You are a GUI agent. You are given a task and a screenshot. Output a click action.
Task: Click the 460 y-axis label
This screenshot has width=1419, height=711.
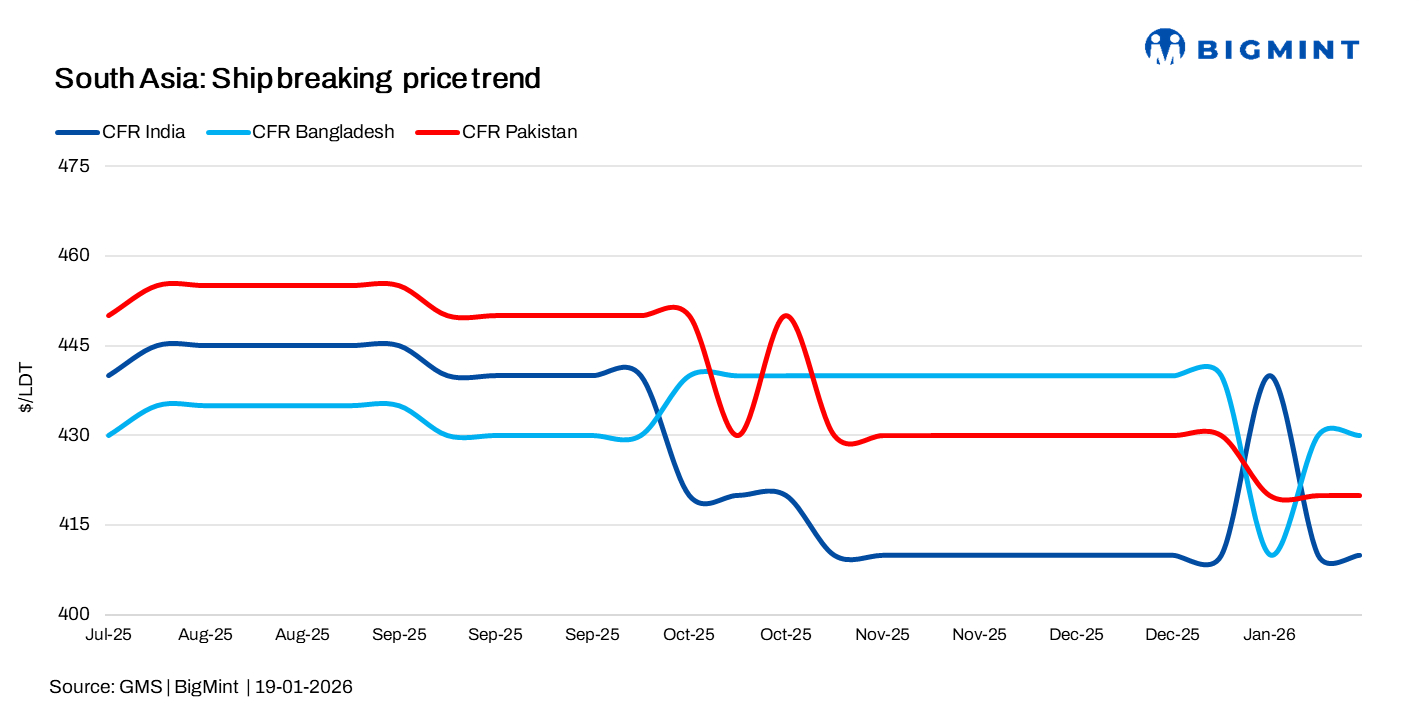tap(76, 256)
